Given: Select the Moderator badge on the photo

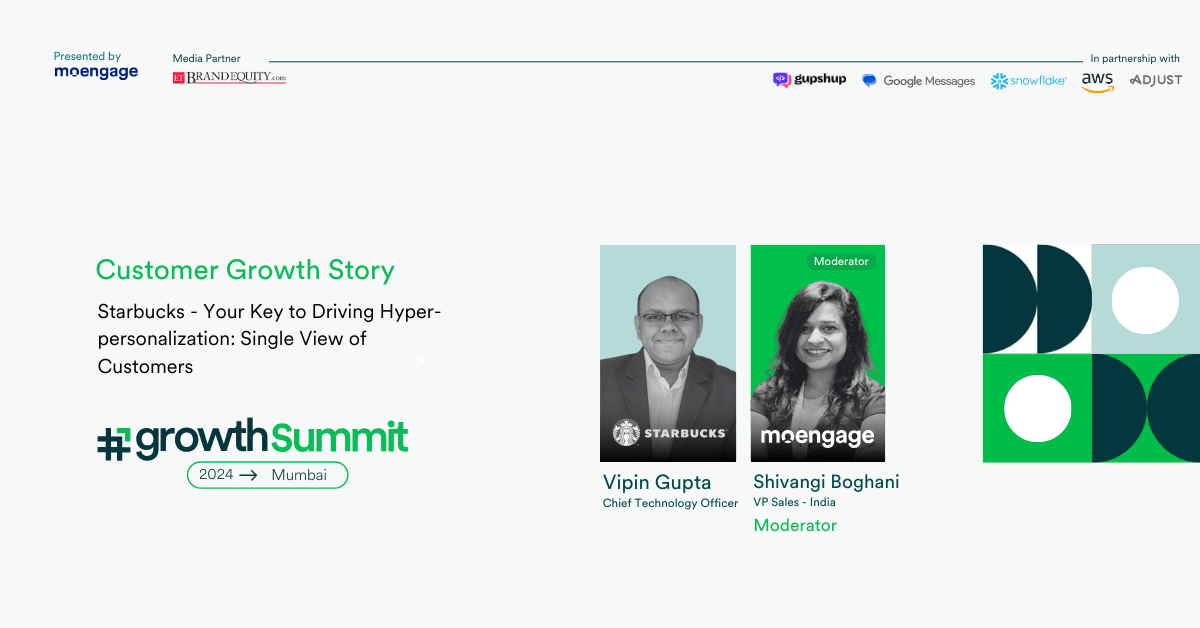Looking at the screenshot, I should [841, 261].
